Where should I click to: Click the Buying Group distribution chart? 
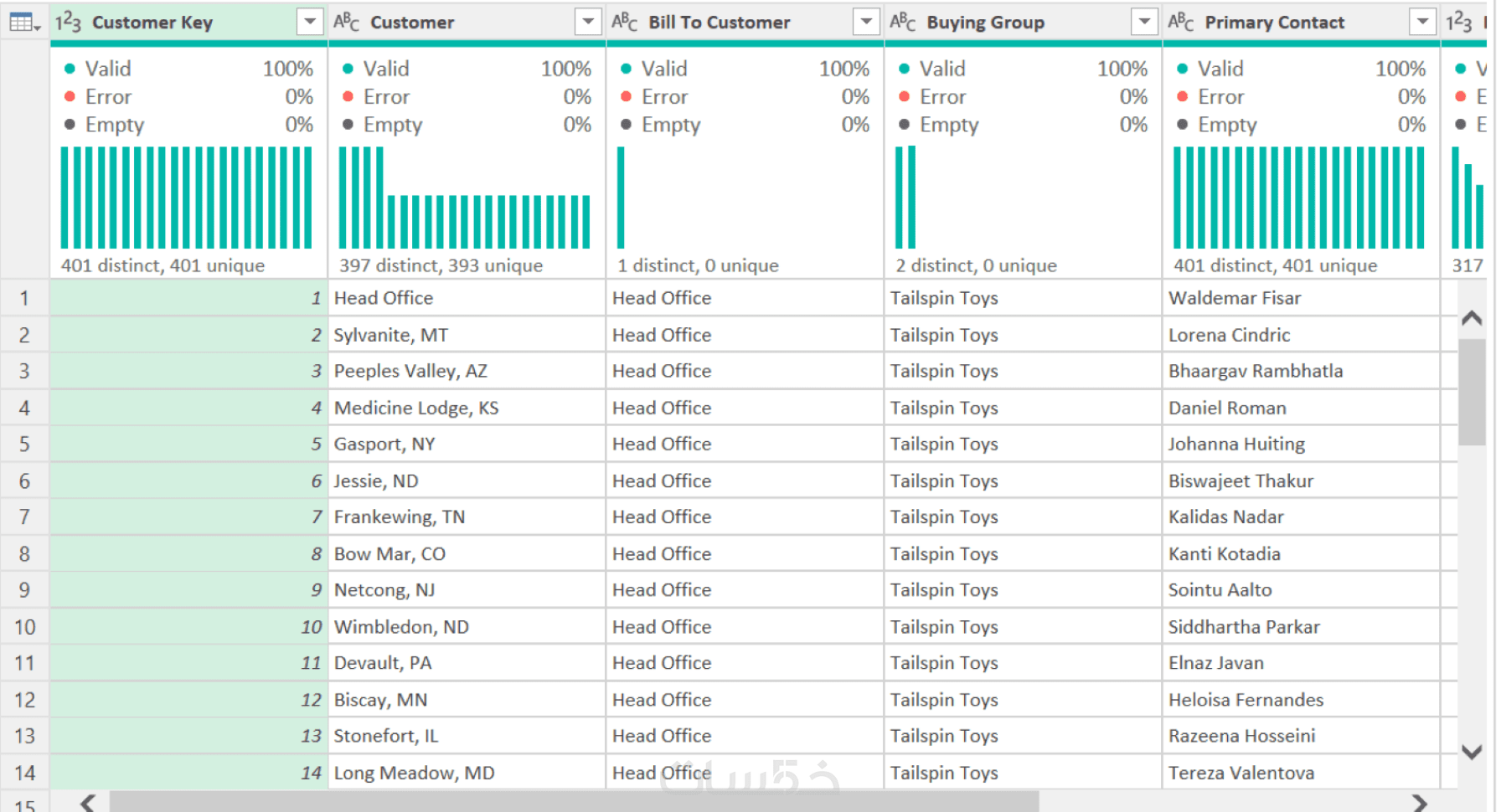[x=906, y=198]
